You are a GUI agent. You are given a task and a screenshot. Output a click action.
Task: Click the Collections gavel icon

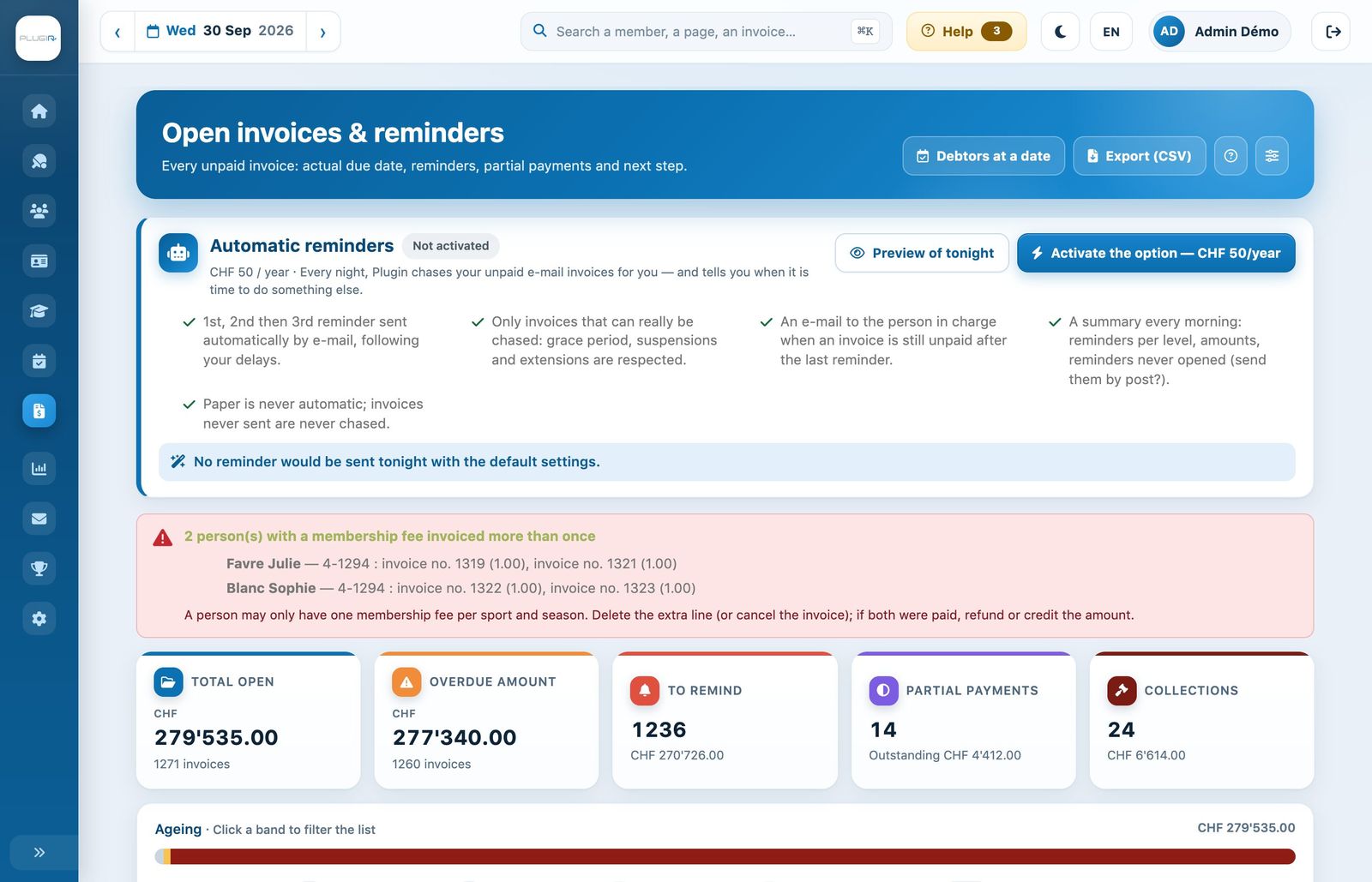(x=1122, y=691)
